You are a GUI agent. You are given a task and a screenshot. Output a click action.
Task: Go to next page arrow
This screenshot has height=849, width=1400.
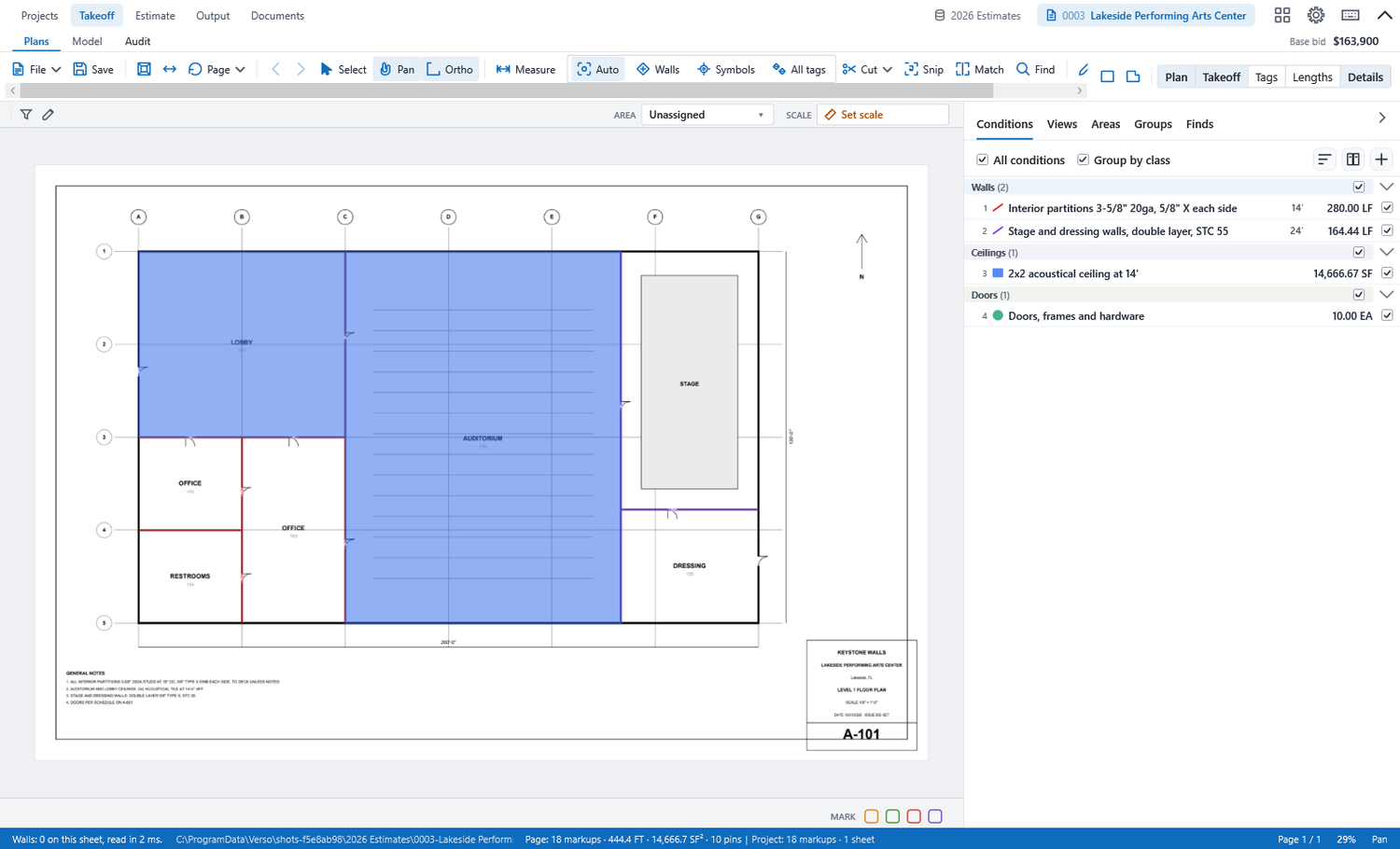[x=301, y=69]
